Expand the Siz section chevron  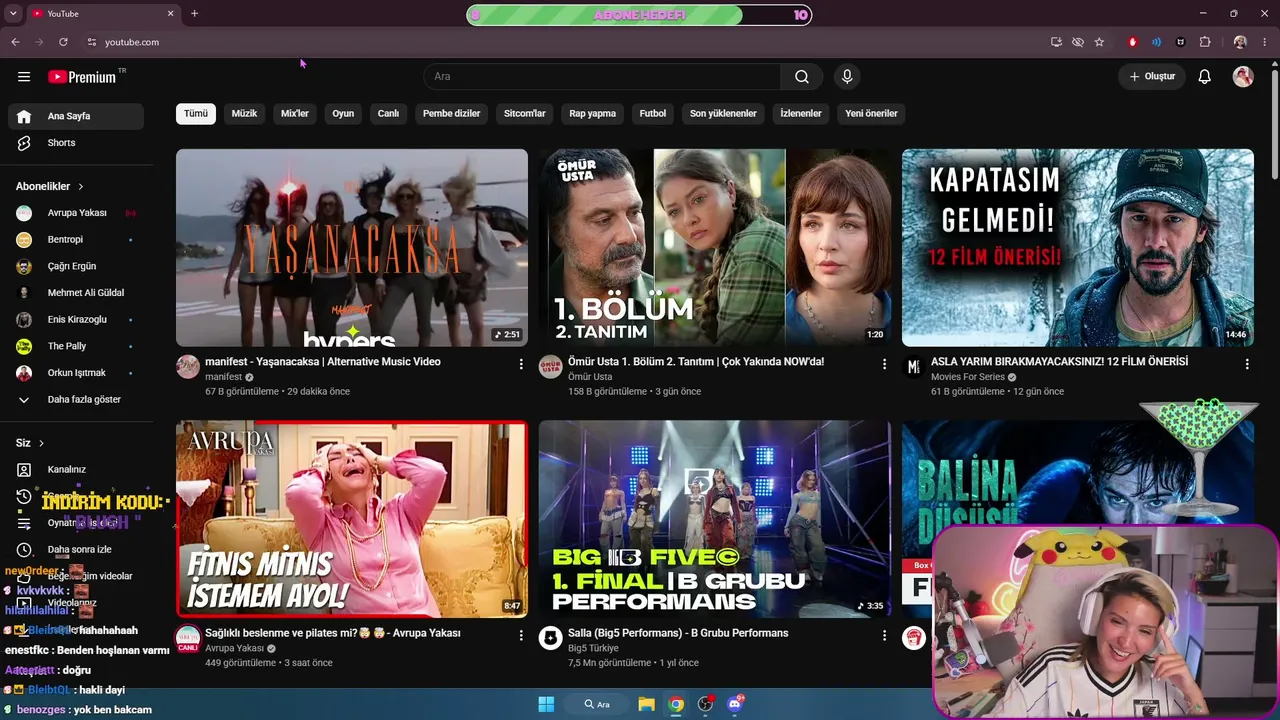pos(41,443)
